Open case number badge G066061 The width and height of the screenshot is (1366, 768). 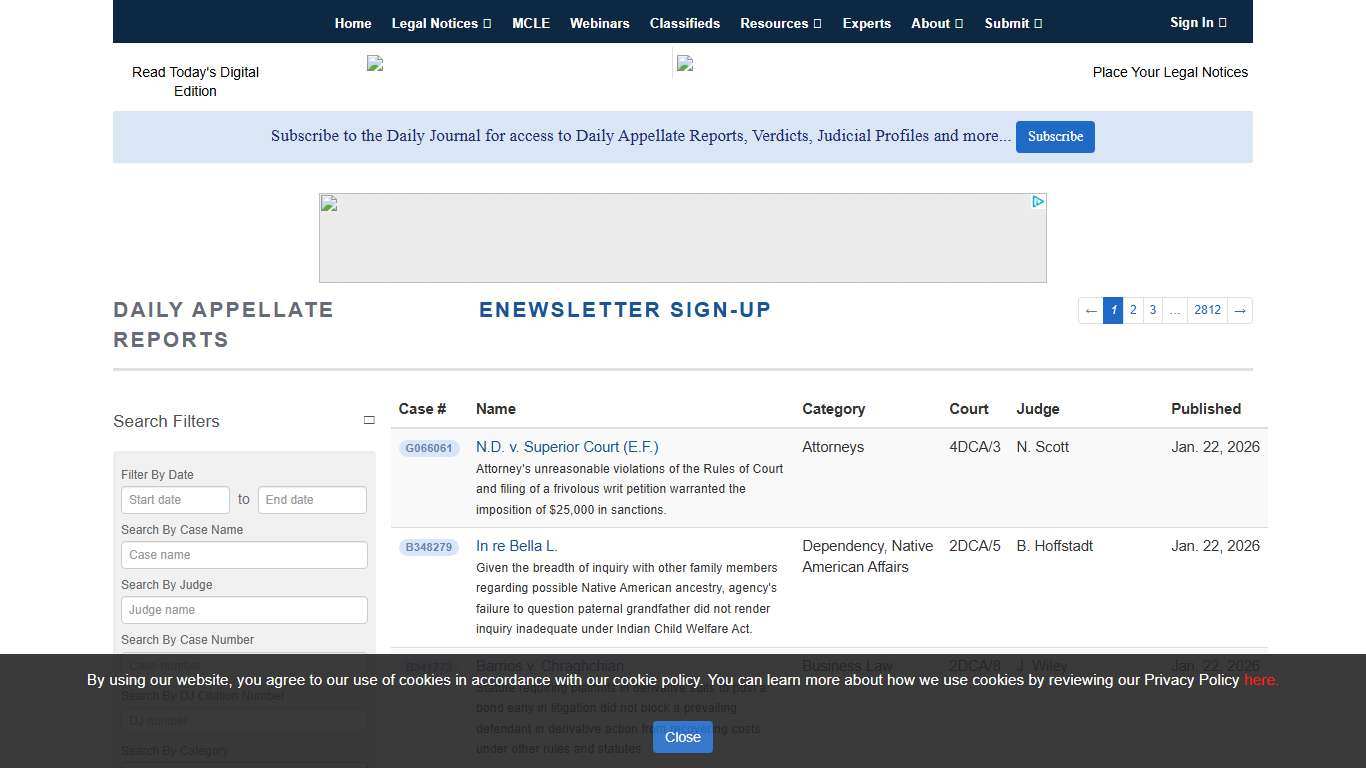[429, 449]
